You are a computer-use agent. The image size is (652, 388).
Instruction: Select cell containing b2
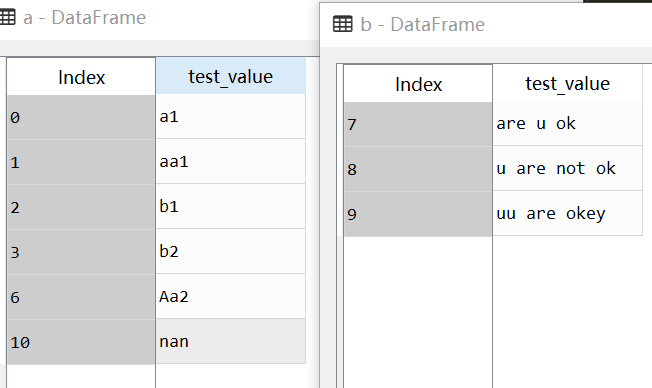[x=230, y=251]
